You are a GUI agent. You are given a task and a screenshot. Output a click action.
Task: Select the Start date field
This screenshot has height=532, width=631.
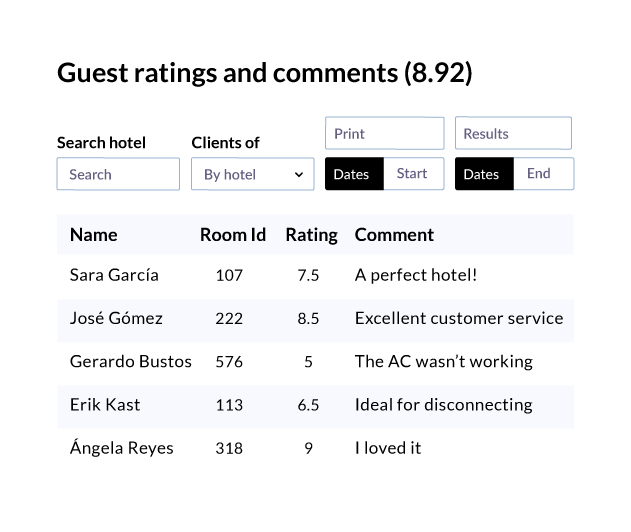[x=414, y=173]
